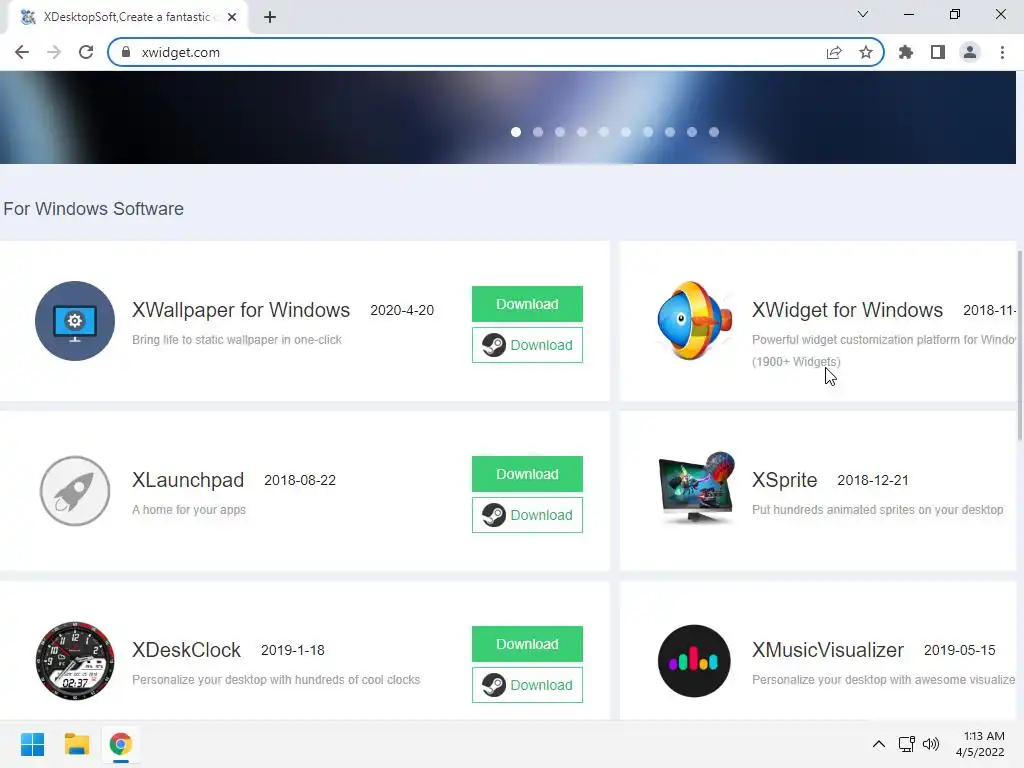Viewport: 1024px width, 768px height.
Task: Click the volume speaker tray icon
Action: coord(931,744)
